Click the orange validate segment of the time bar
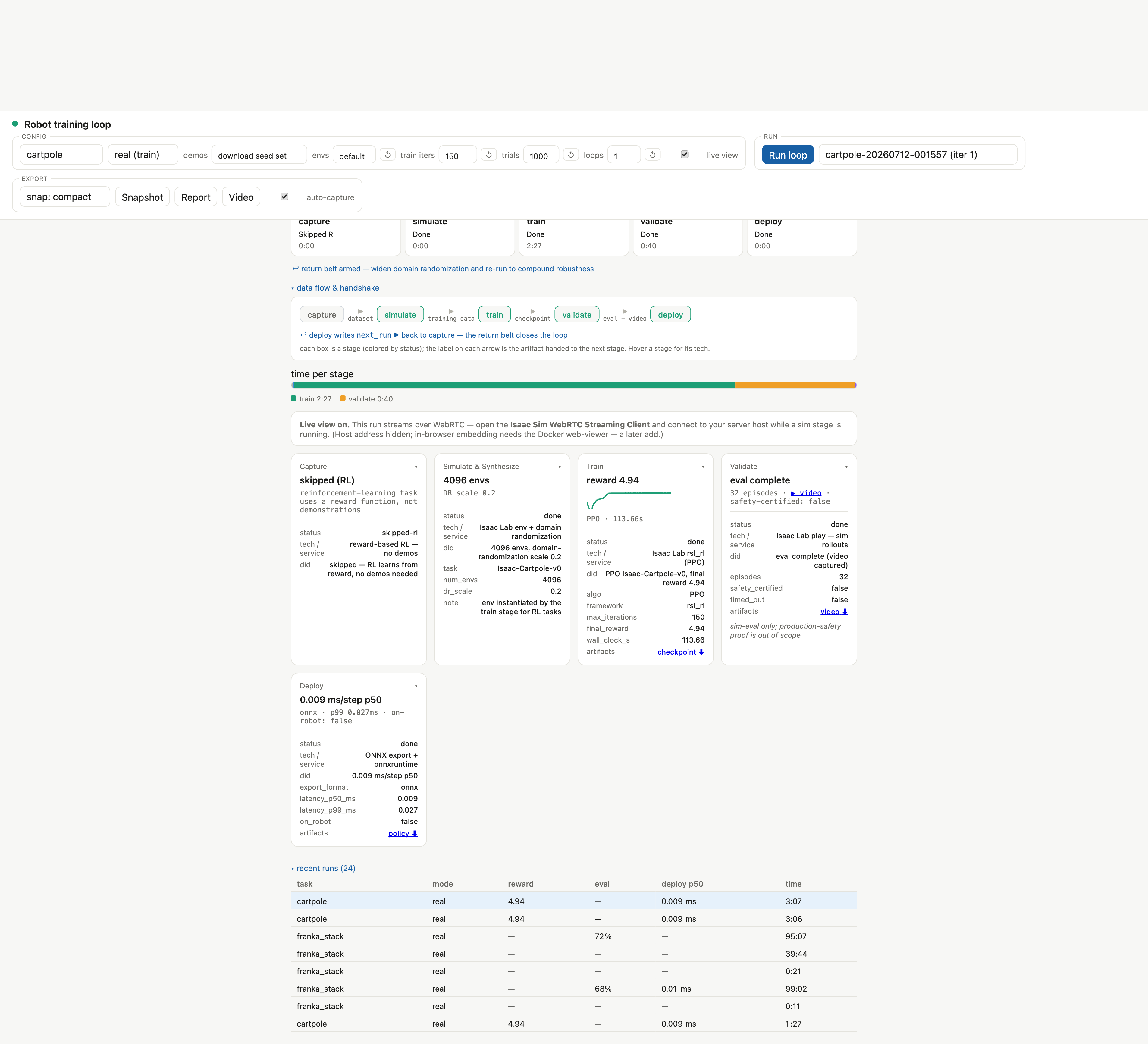Image resolution: width=1148 pixels, height=1044 pixels. pos(795,385)
